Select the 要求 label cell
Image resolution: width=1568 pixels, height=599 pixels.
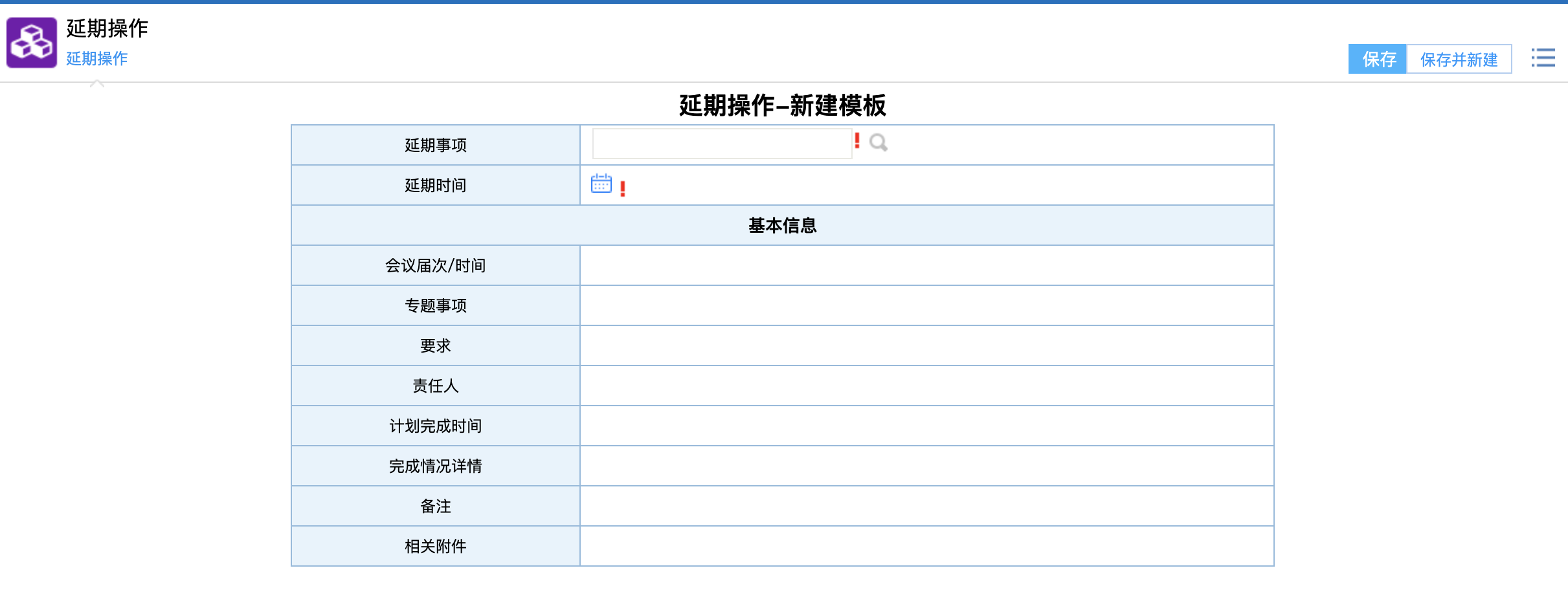[435, 345]
